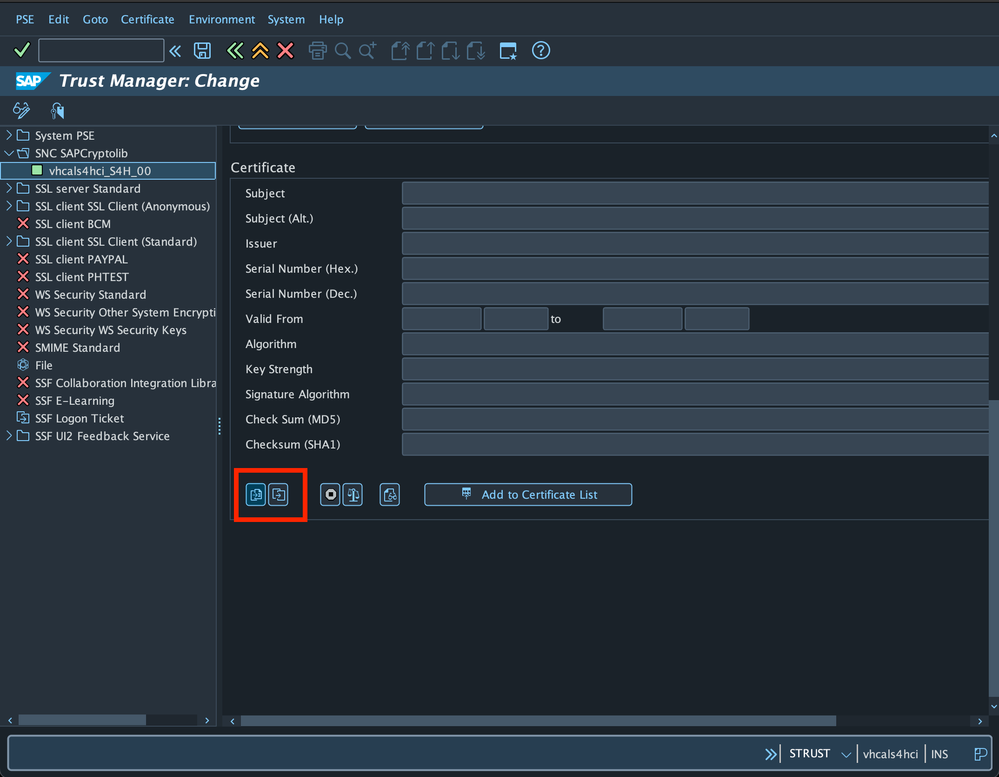Collapse the command field with double-chevron icon
999x777 pixels.
175,51
